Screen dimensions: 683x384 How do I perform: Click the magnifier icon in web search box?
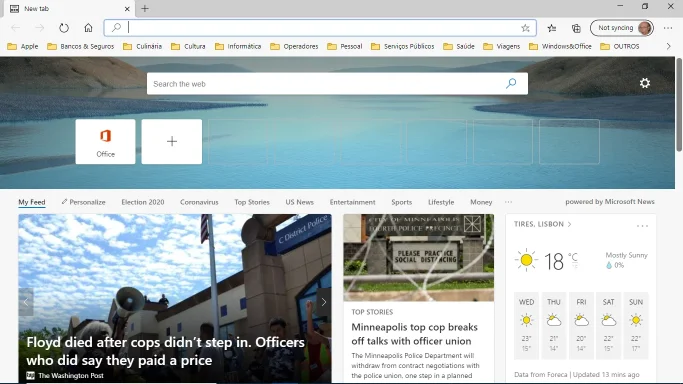click(511, 83)
